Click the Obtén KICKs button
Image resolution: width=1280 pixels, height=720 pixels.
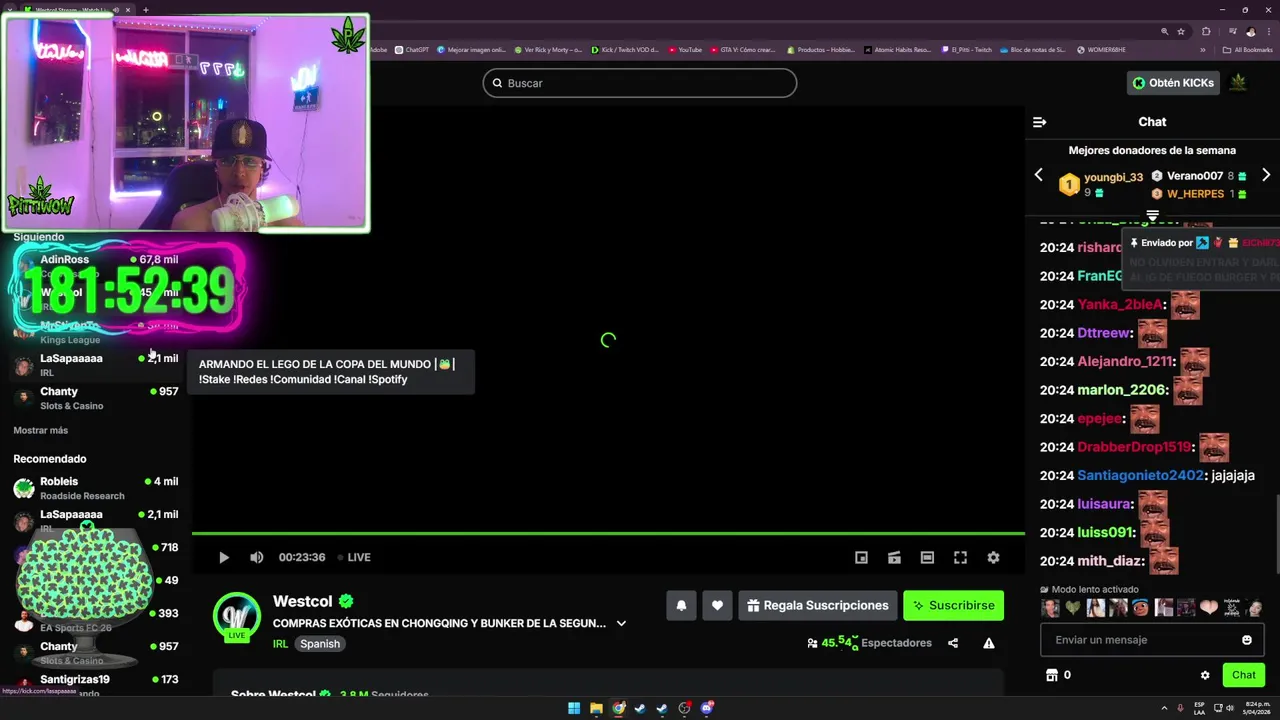[x=1173, y=83]
